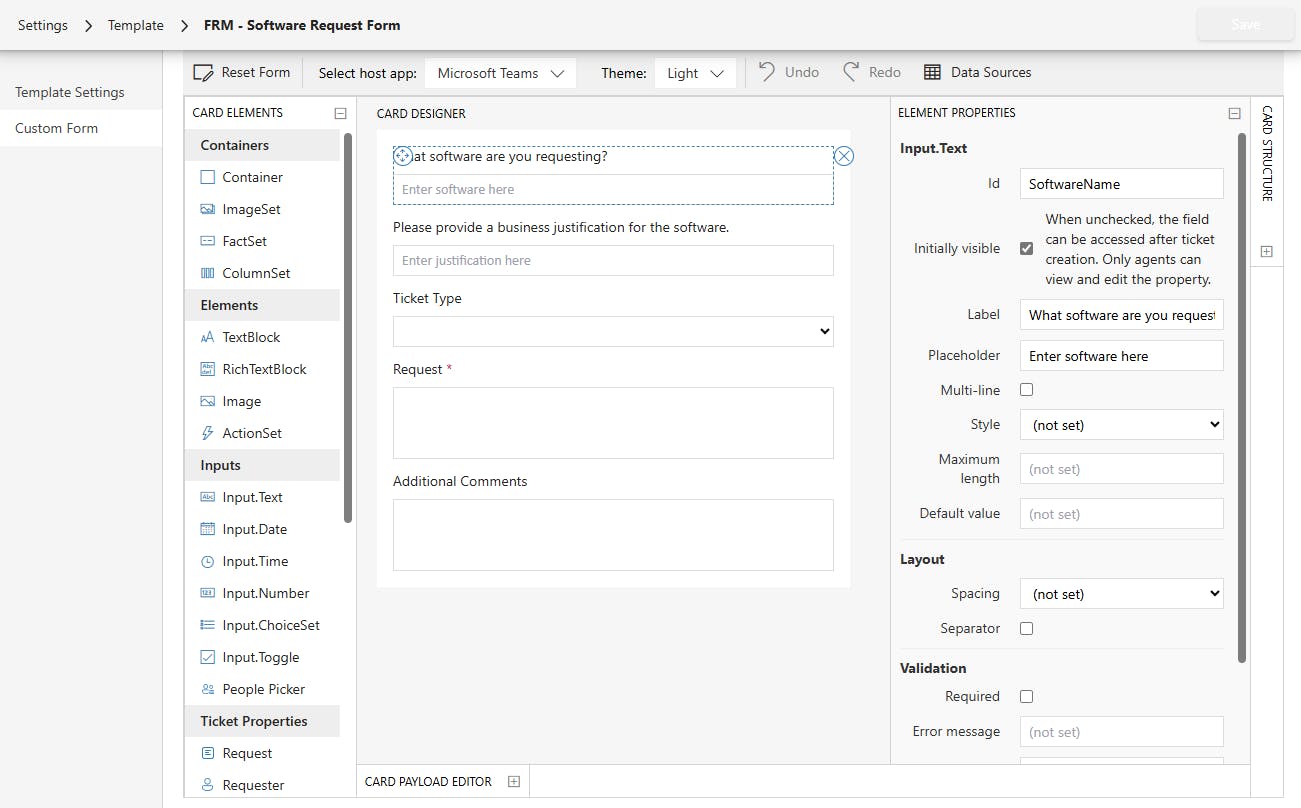Pick the ActionSet lightning icon
The width and height of the screenshot is (1301, 808).
208,433
